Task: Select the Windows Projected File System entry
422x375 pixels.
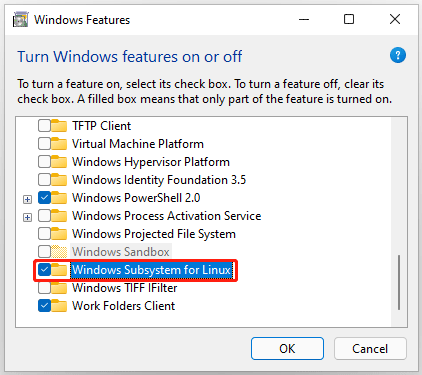Action: (154, 234)
